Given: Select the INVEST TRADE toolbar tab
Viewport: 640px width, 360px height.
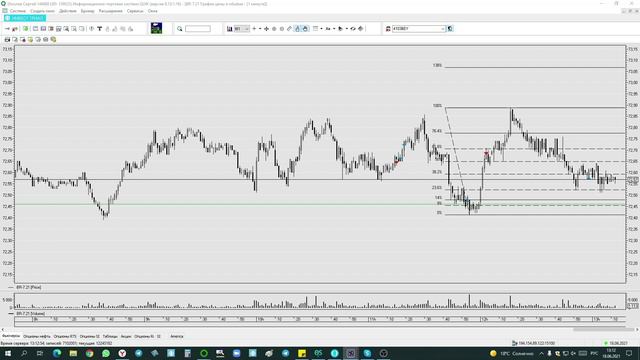Looking at the screenshot, I should (25, 18).
